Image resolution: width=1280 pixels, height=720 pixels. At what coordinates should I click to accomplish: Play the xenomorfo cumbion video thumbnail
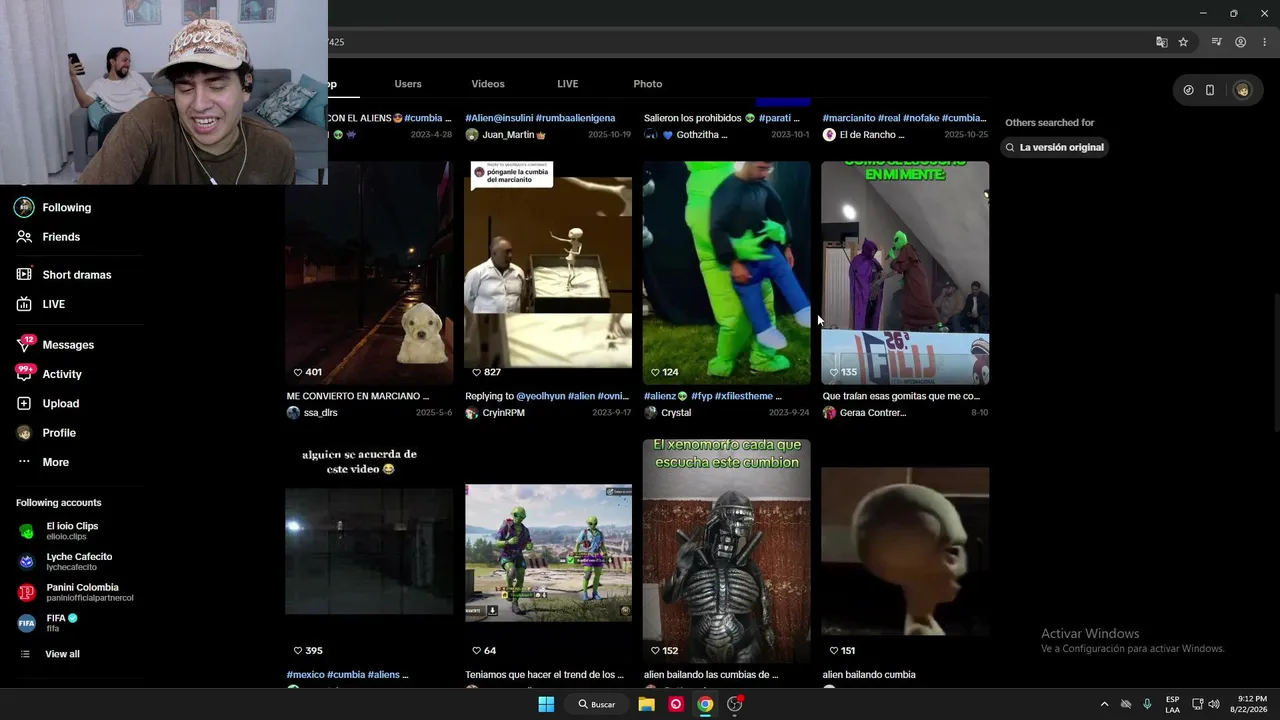(727, 551)
